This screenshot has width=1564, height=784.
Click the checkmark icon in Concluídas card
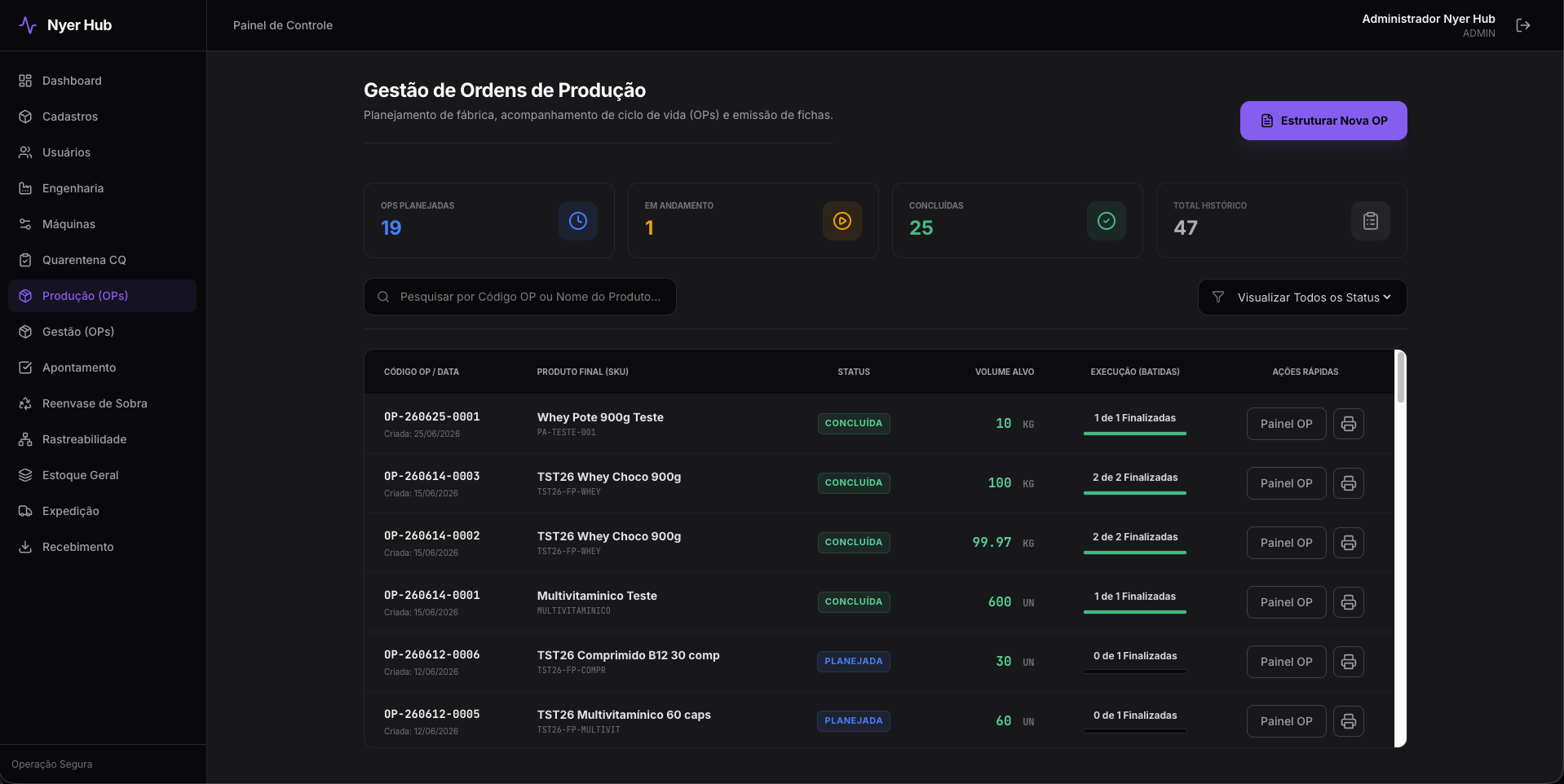click(x=1107, y=221)
